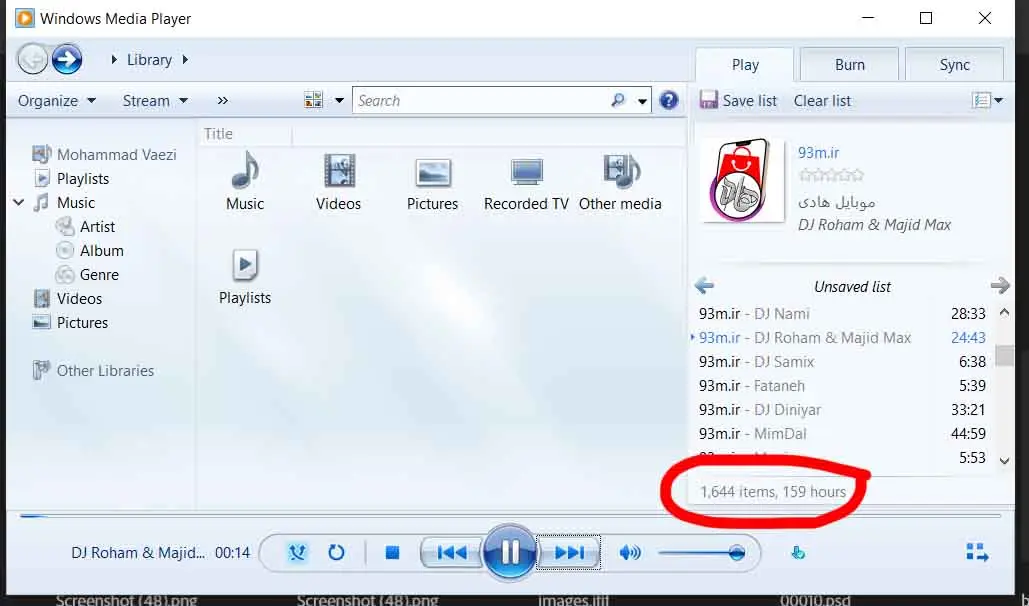
Task: Open the Other media icon
Action: 620,181
